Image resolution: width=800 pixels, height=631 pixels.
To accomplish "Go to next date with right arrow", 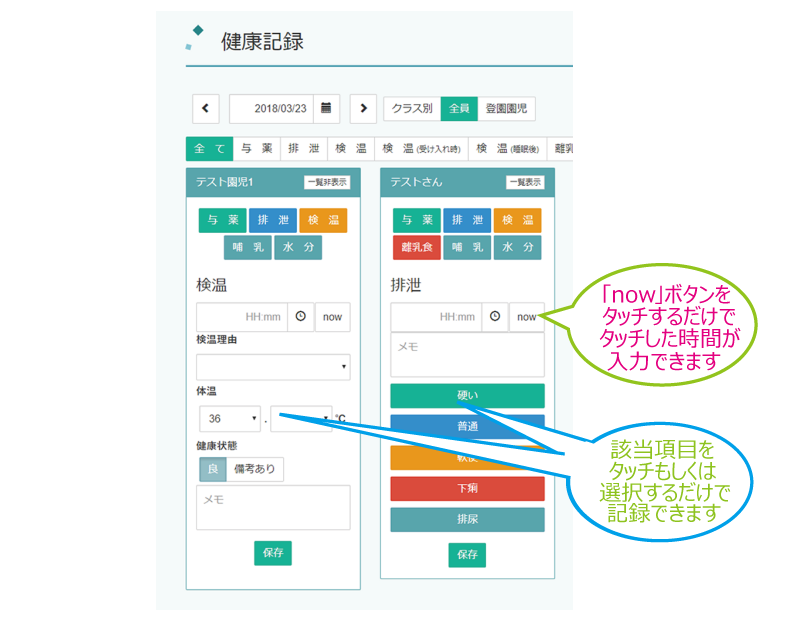I will 363,108.
